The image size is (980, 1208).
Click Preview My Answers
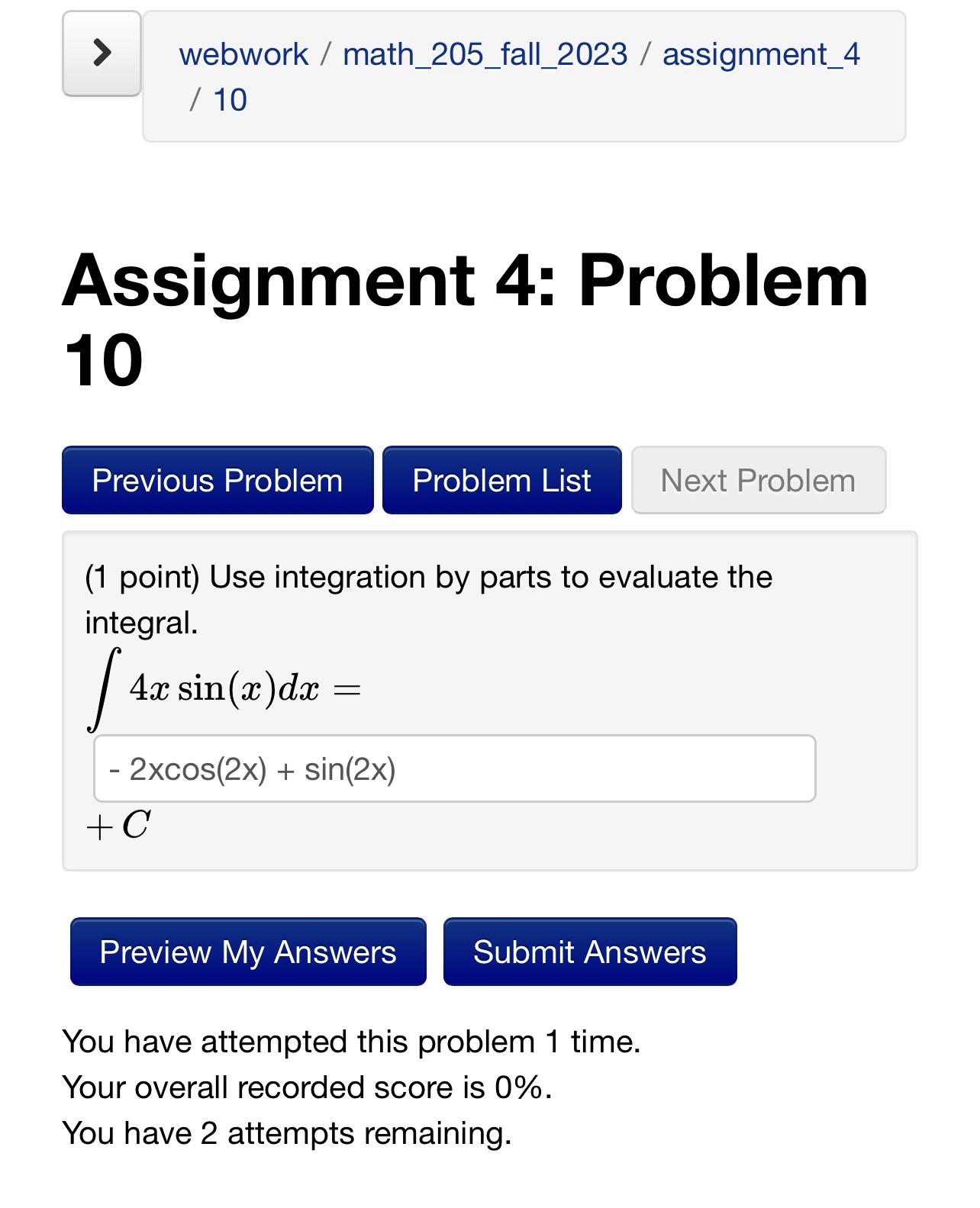click(247, 952)
